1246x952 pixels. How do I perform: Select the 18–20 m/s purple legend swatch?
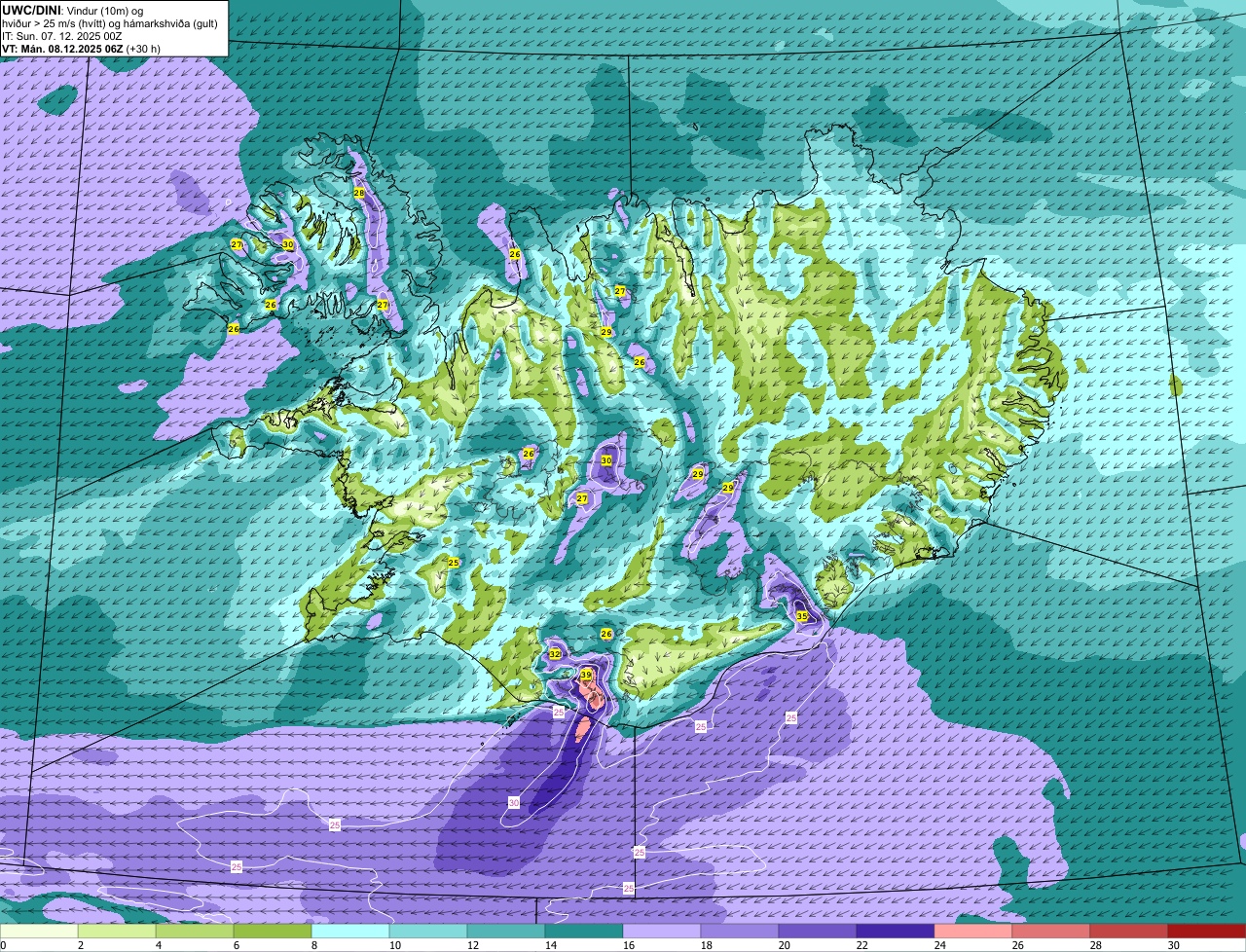(x=740, y=932)
